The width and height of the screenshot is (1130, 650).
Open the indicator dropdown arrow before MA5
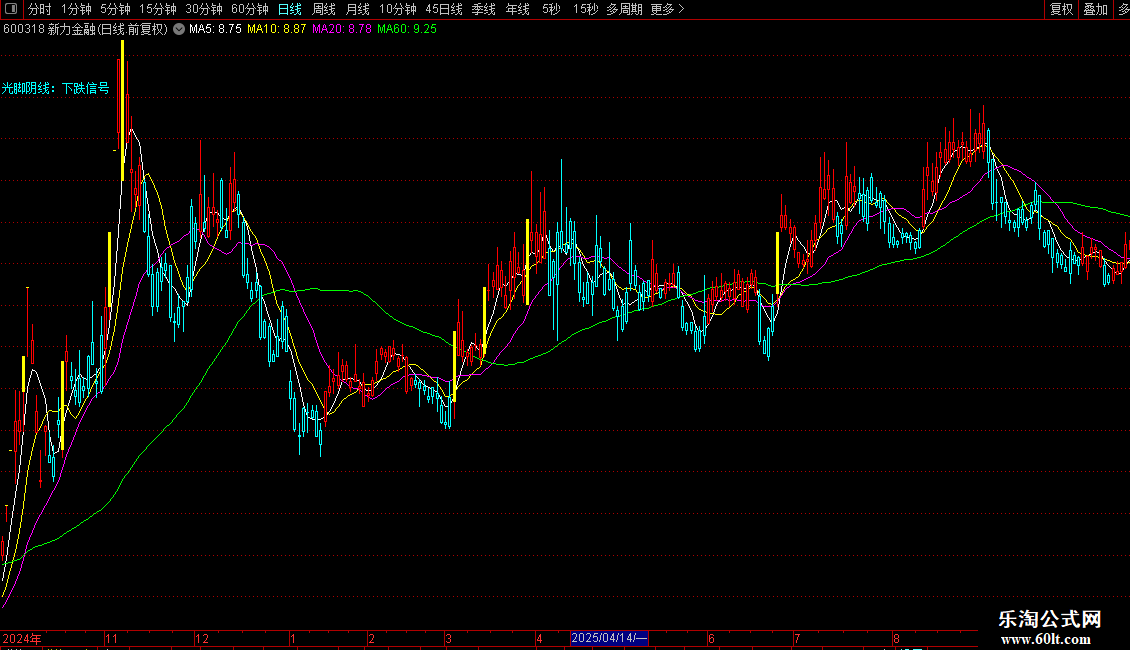pyautogui.click(x=179, y=29)
